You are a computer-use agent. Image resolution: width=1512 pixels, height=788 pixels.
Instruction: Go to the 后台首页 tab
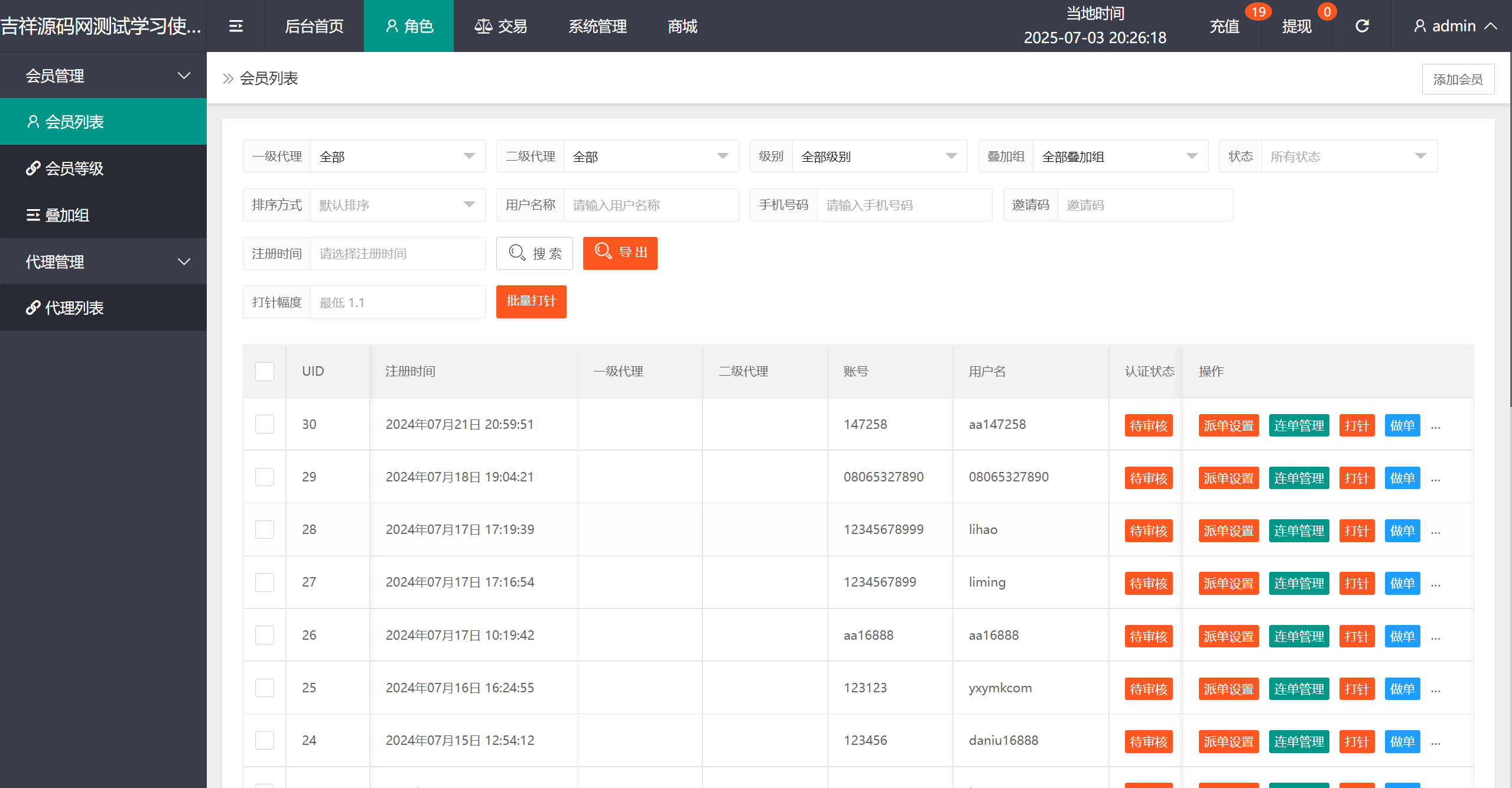click(314, 26)
